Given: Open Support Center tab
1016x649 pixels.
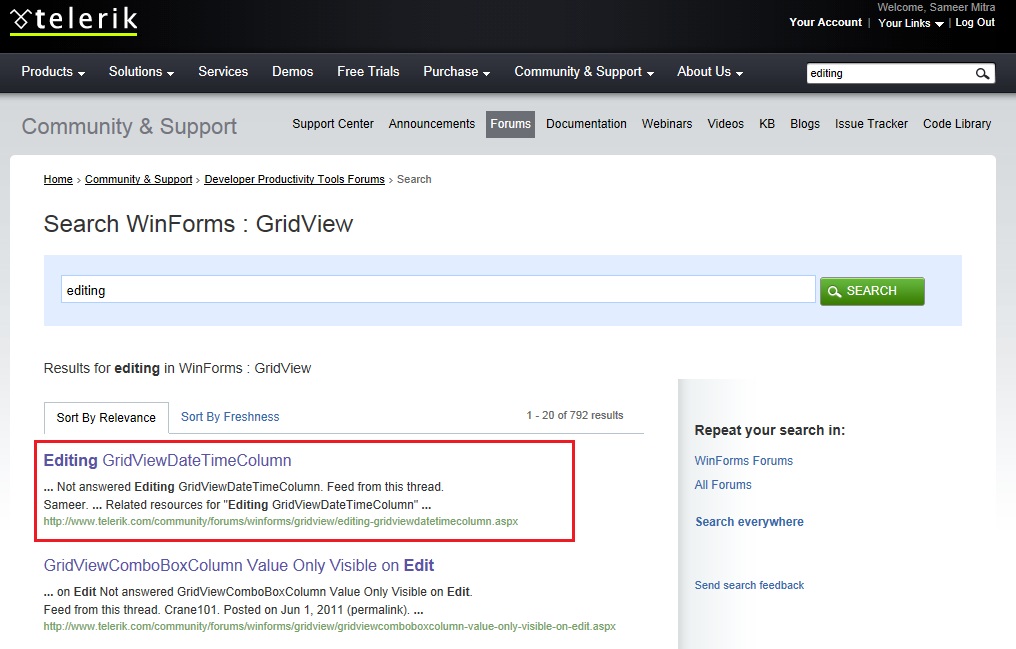Looking at the screenshot, I should coord(333,124).
